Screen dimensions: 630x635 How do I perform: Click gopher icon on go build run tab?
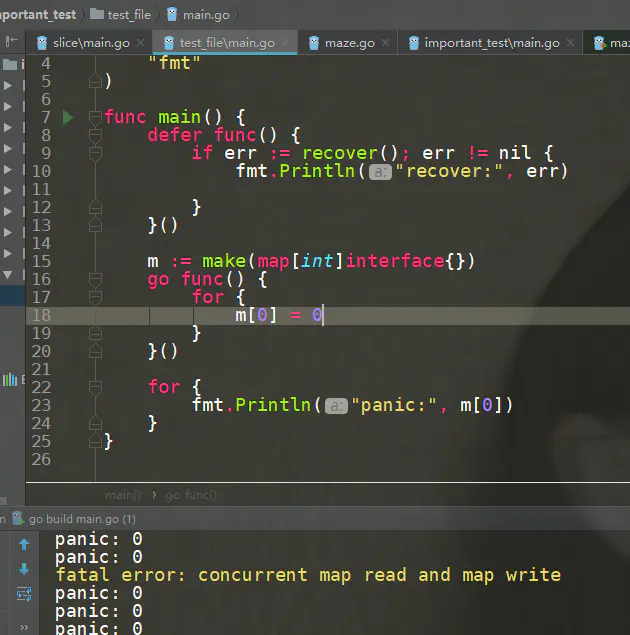pyautogui.click(x=18, y=518)
